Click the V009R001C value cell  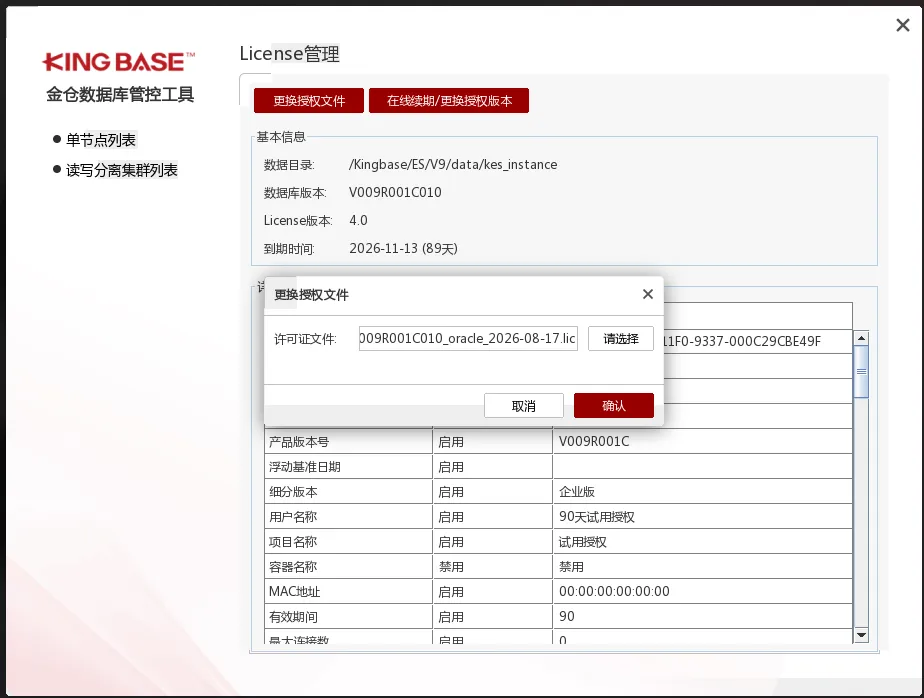click(x=702, y=442)
